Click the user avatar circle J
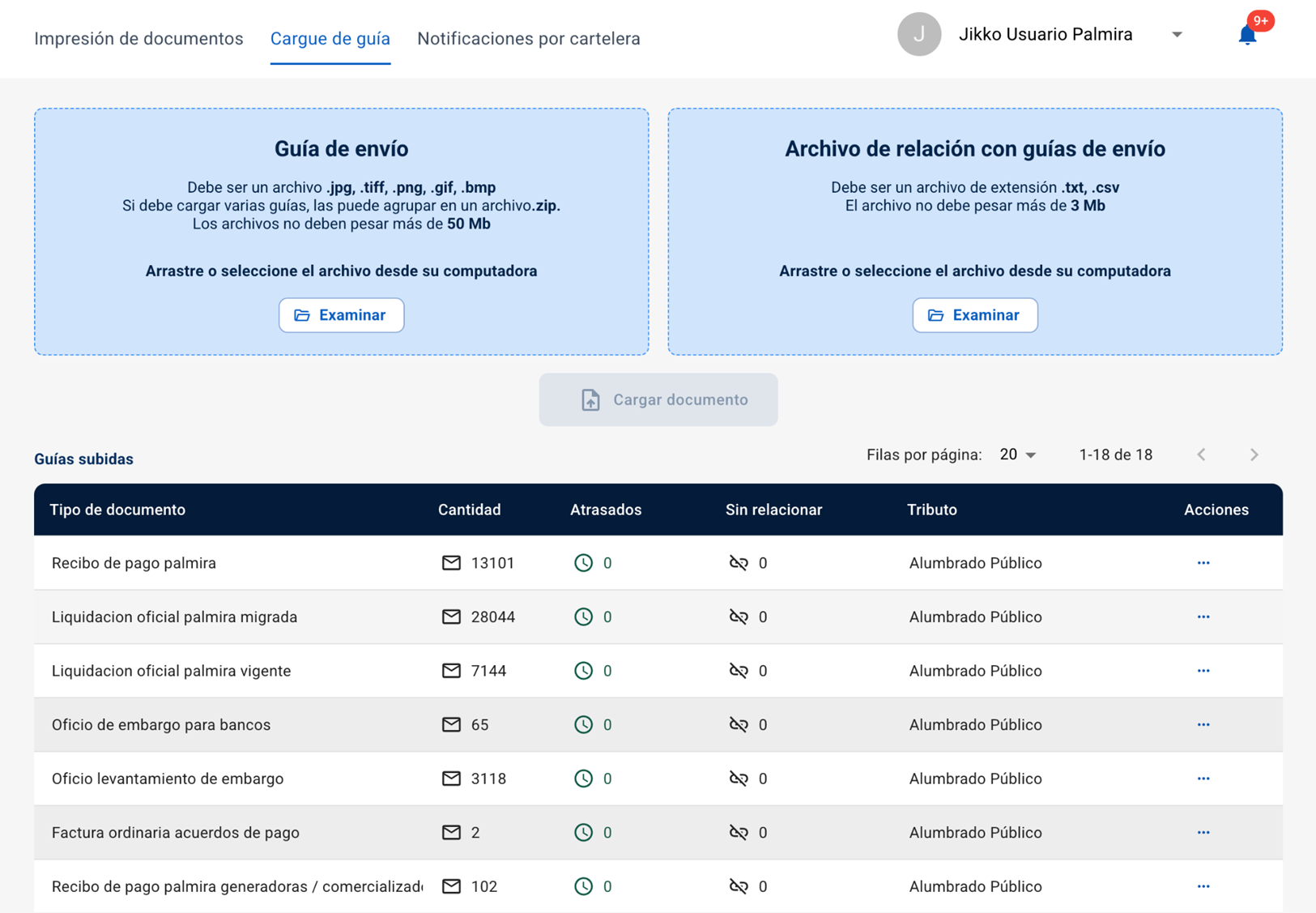 point(918,35)
